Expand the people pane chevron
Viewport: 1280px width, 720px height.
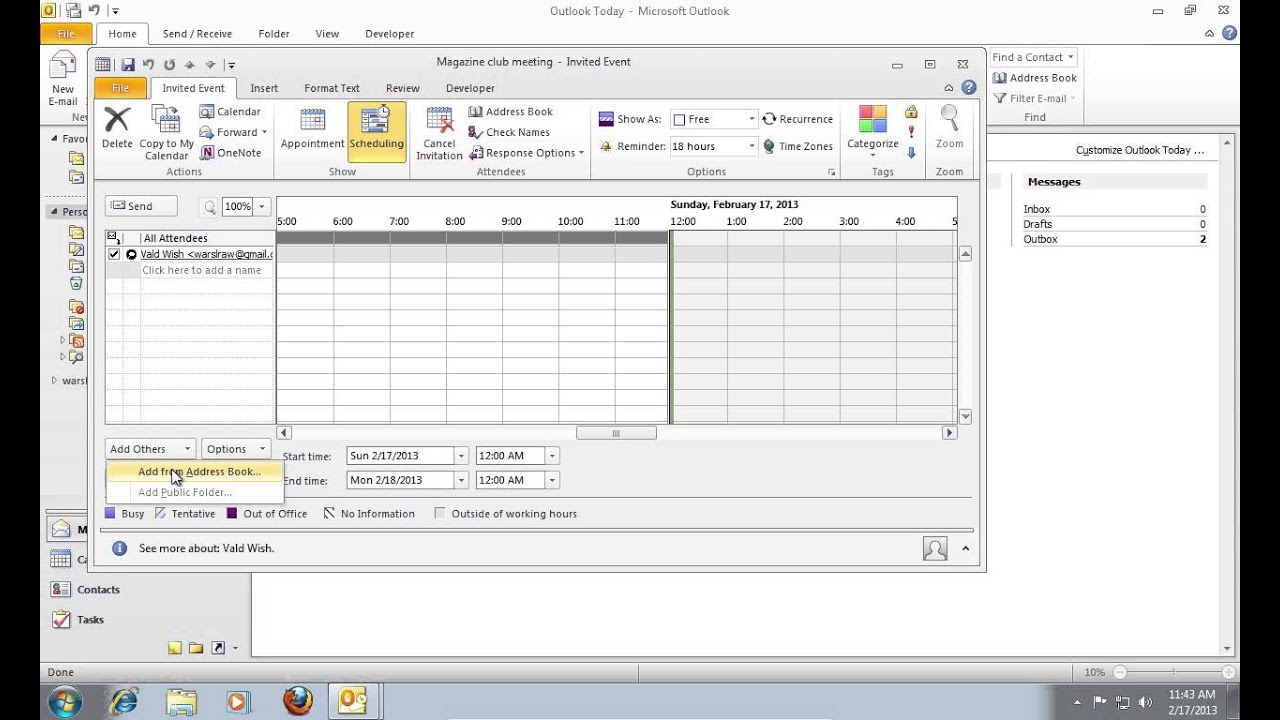[966, 548]
